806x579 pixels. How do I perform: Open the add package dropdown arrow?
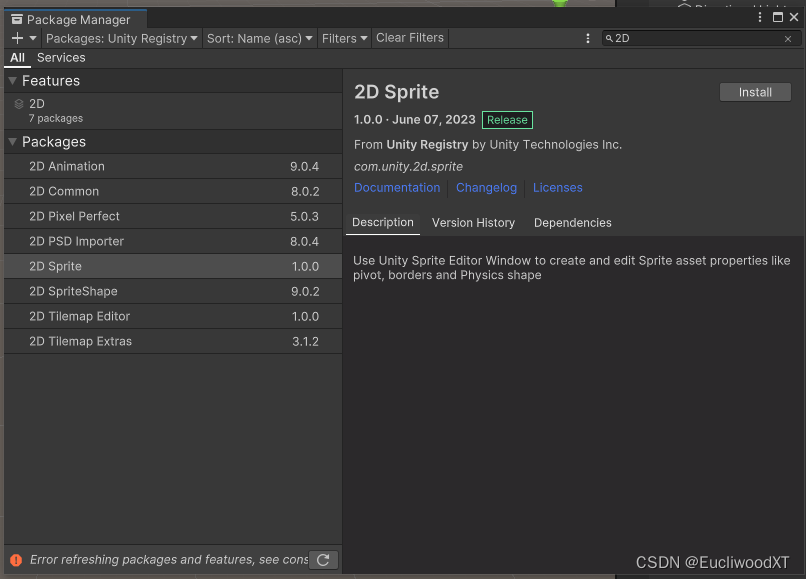click(33, 38)
